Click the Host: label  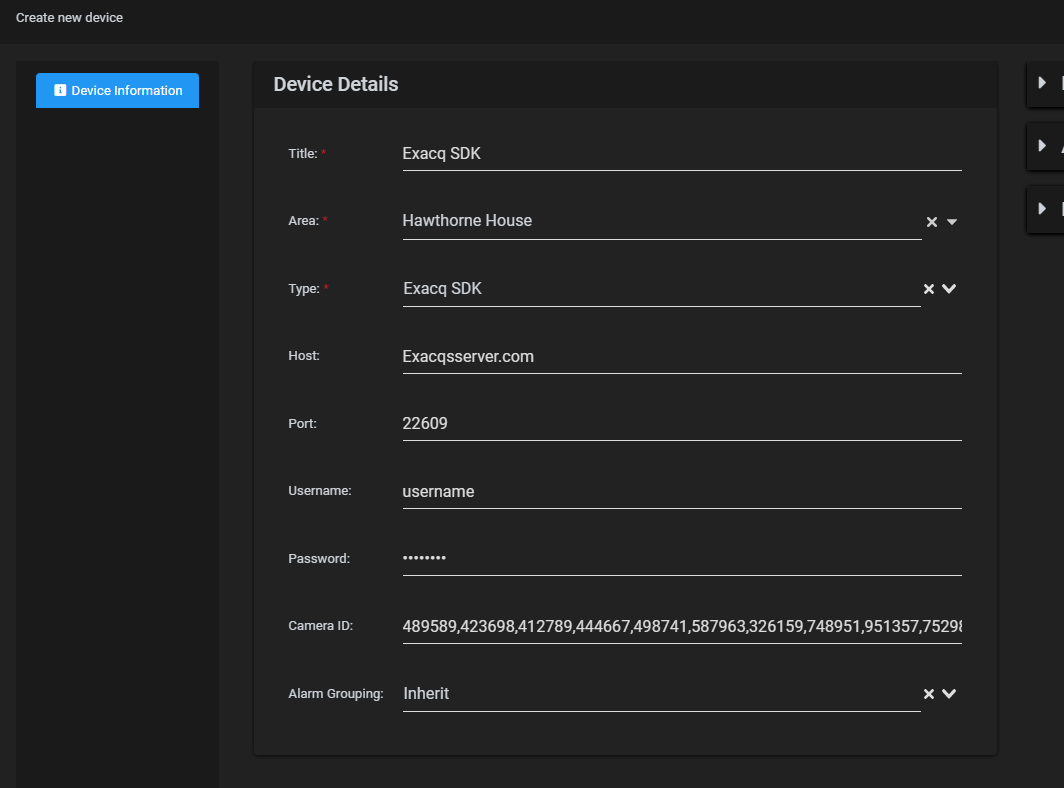pos(304,356)
